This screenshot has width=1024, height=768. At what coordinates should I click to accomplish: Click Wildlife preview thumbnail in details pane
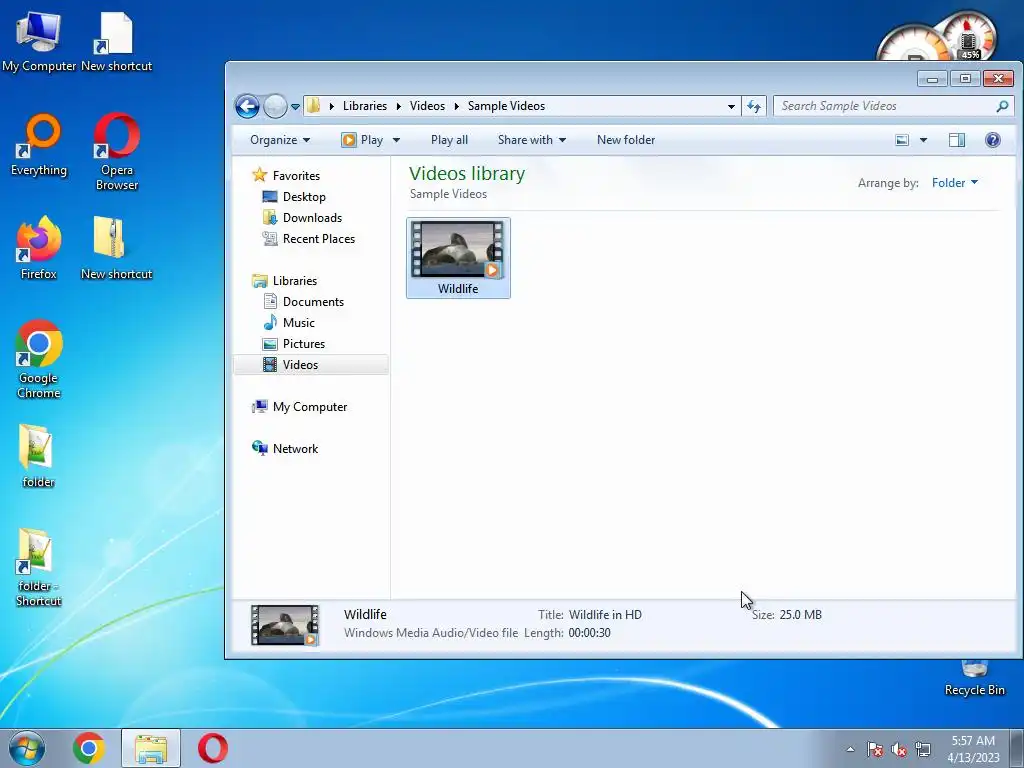285,625
